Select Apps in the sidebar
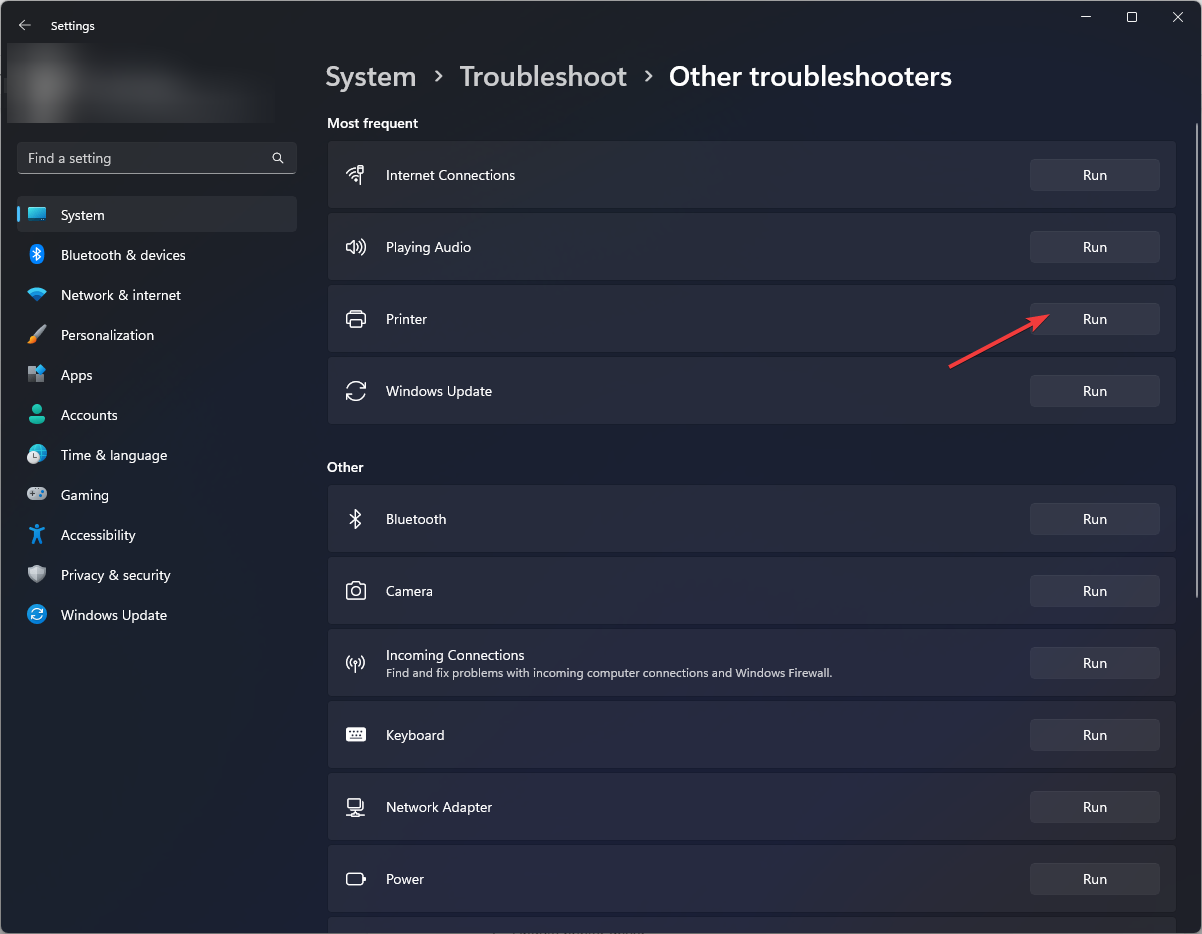The width and height of the screenshot is (1202, 934). coord(157,375)
